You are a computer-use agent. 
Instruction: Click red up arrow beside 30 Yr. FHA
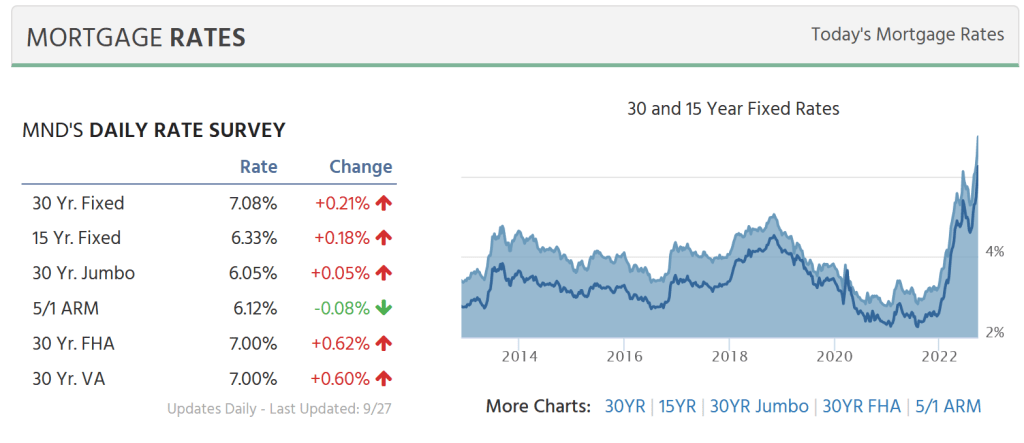pyautogui.click(x=384, y=343)
